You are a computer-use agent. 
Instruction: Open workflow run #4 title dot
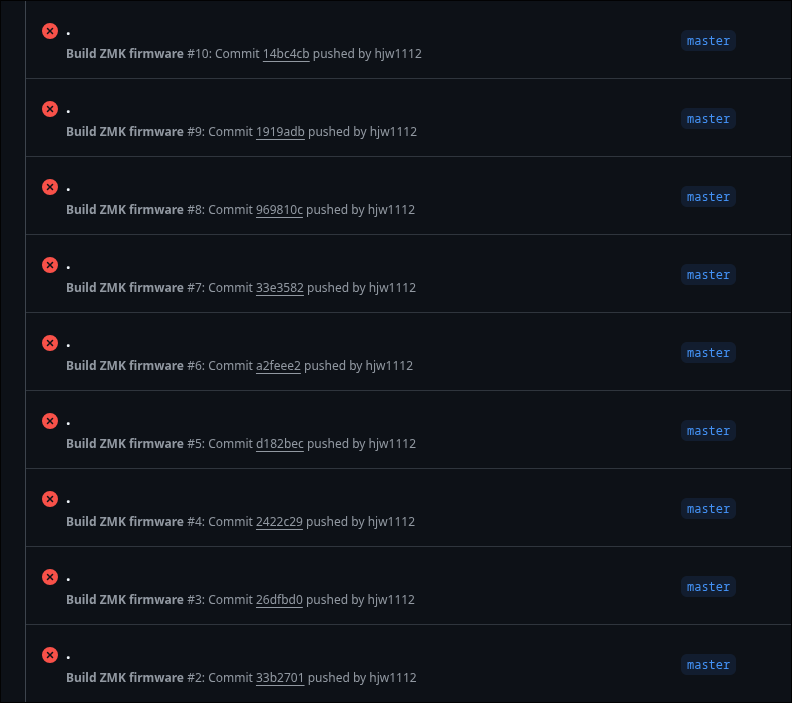click(68, 501)
